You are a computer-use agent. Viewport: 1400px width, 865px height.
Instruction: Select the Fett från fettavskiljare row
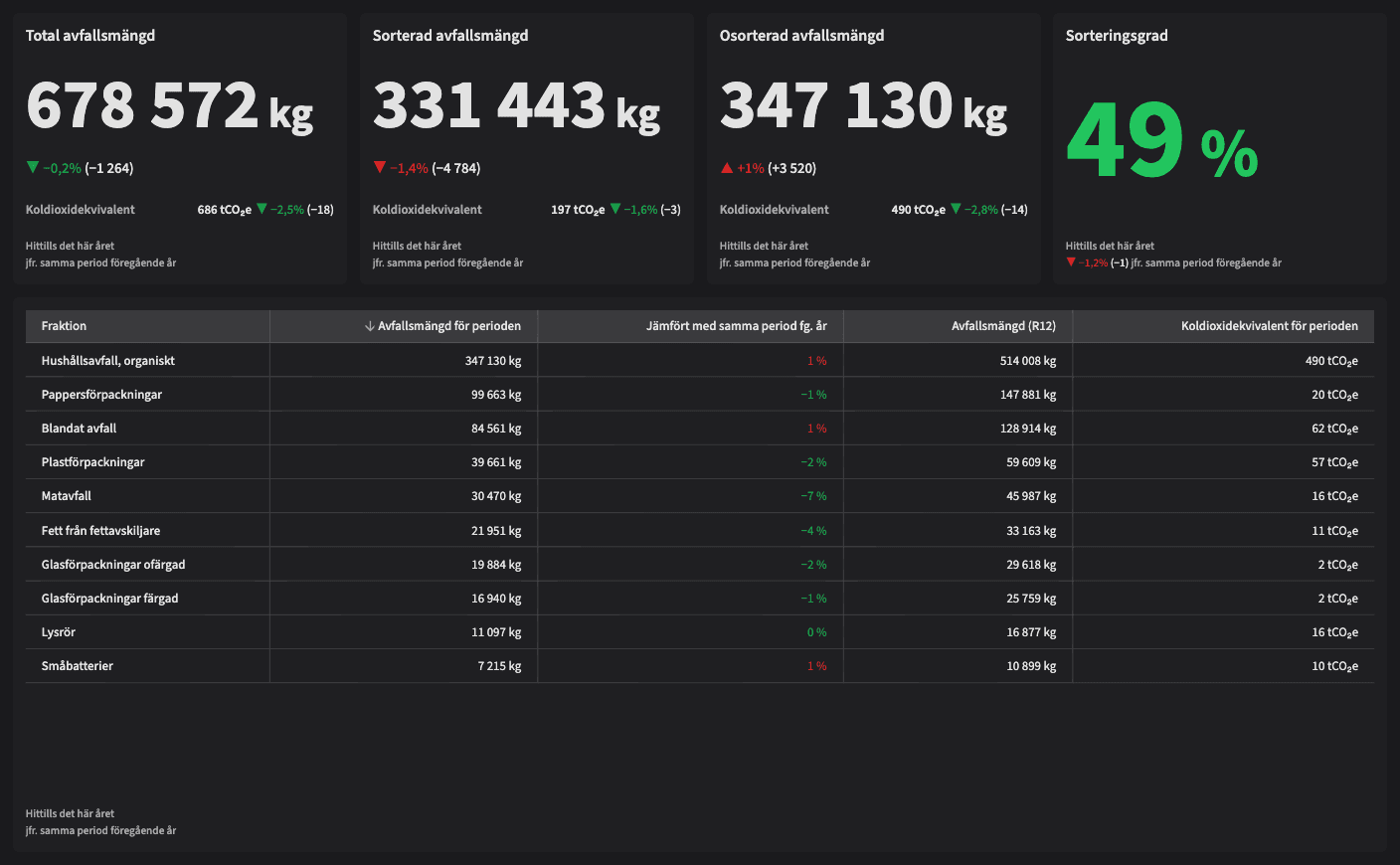tap(100, 531)
